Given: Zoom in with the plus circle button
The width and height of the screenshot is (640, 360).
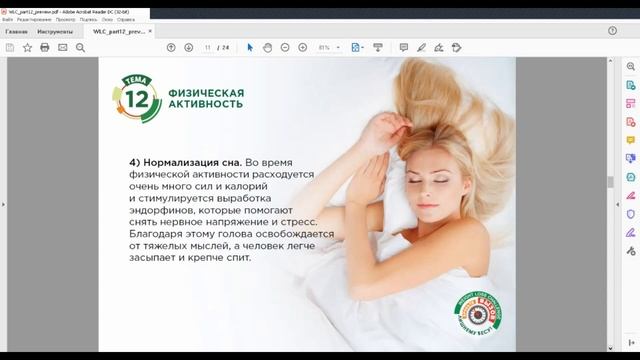Looking at the screenshot, I should click(x=302, y=48).
